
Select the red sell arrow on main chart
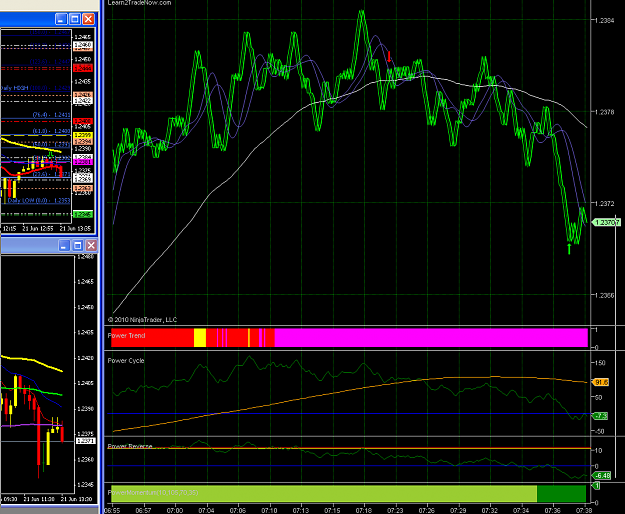point(389,56)
